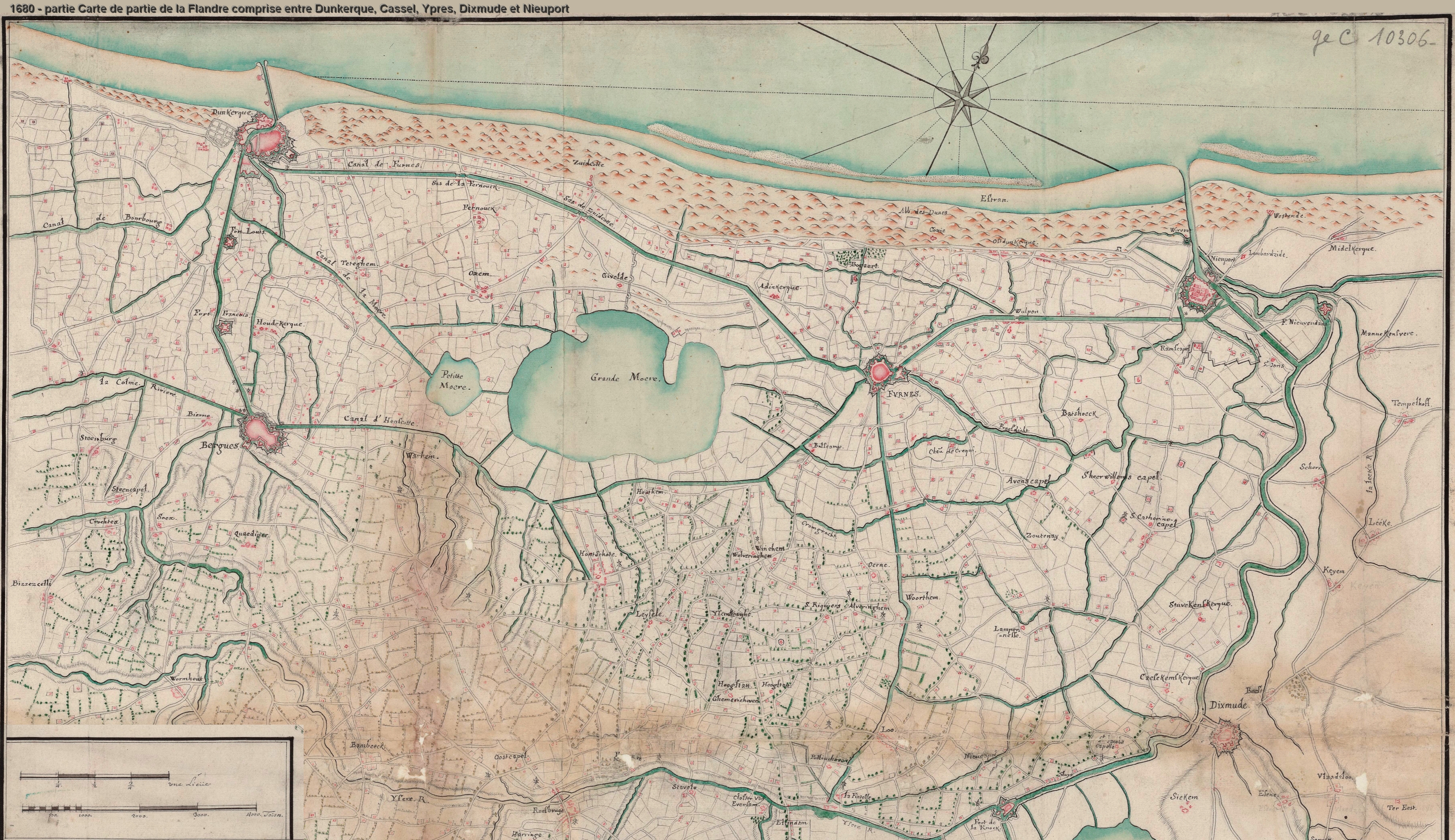Click the "Stavele" label

point(685,786)
